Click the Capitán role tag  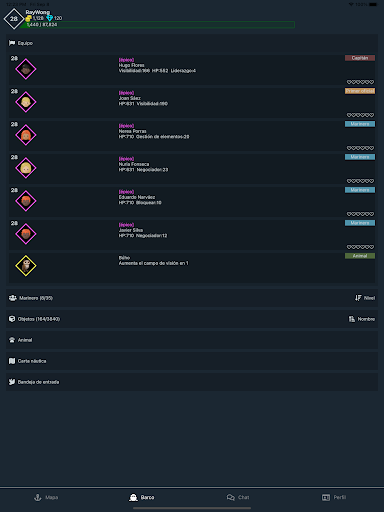pos(360,58)
